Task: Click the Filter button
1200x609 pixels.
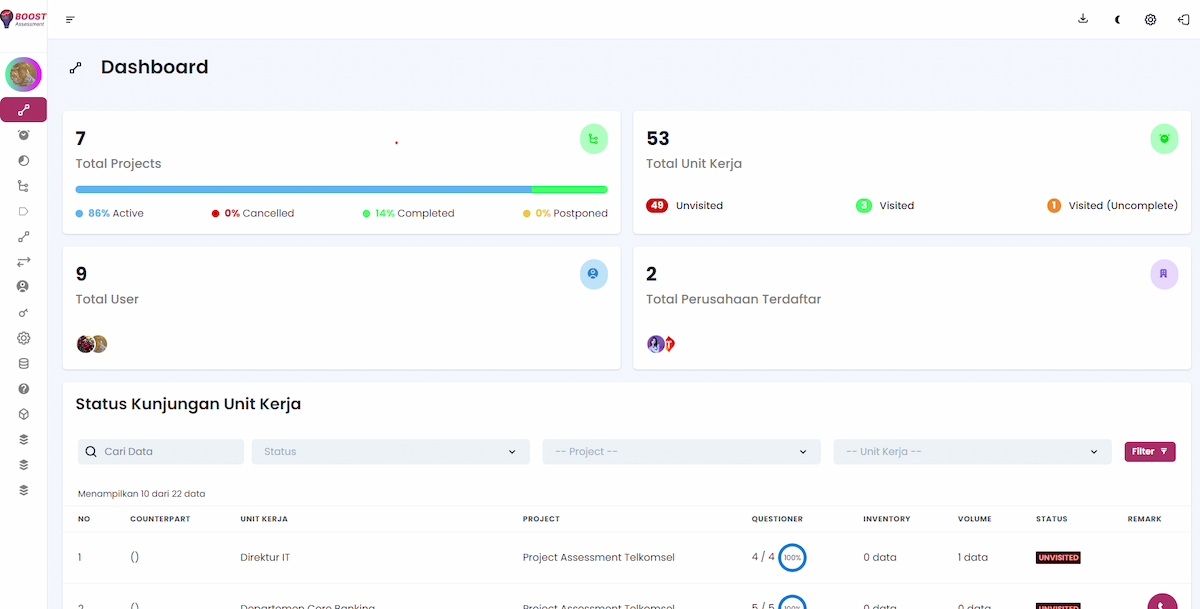Action: click(x=1149, y=452)
